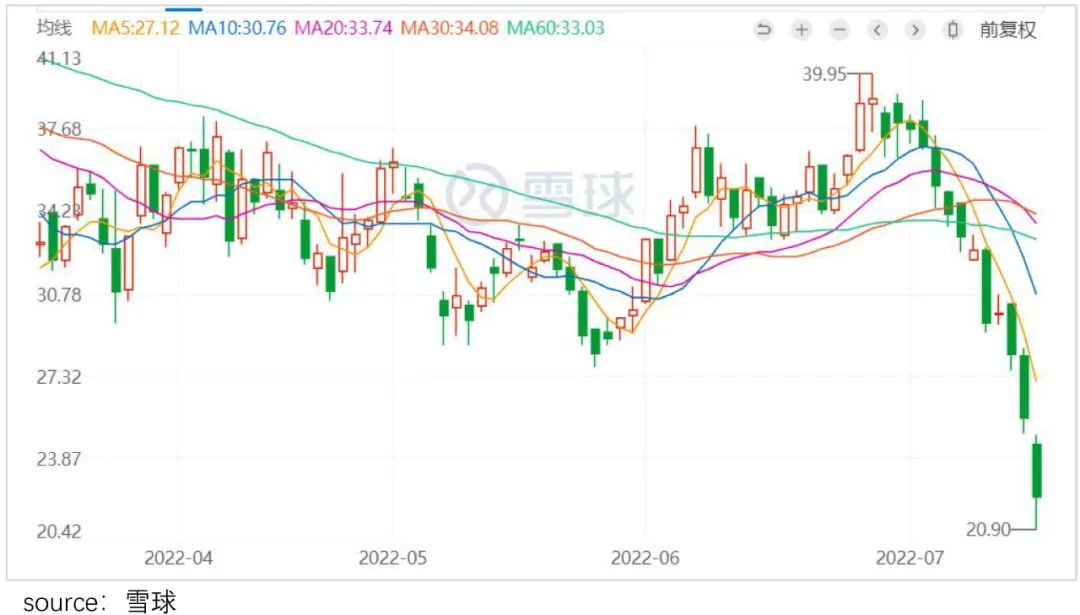Toggle the MA5 moving average line
This screenshot has width=1080, height=615.
click(x=136, y=28)
